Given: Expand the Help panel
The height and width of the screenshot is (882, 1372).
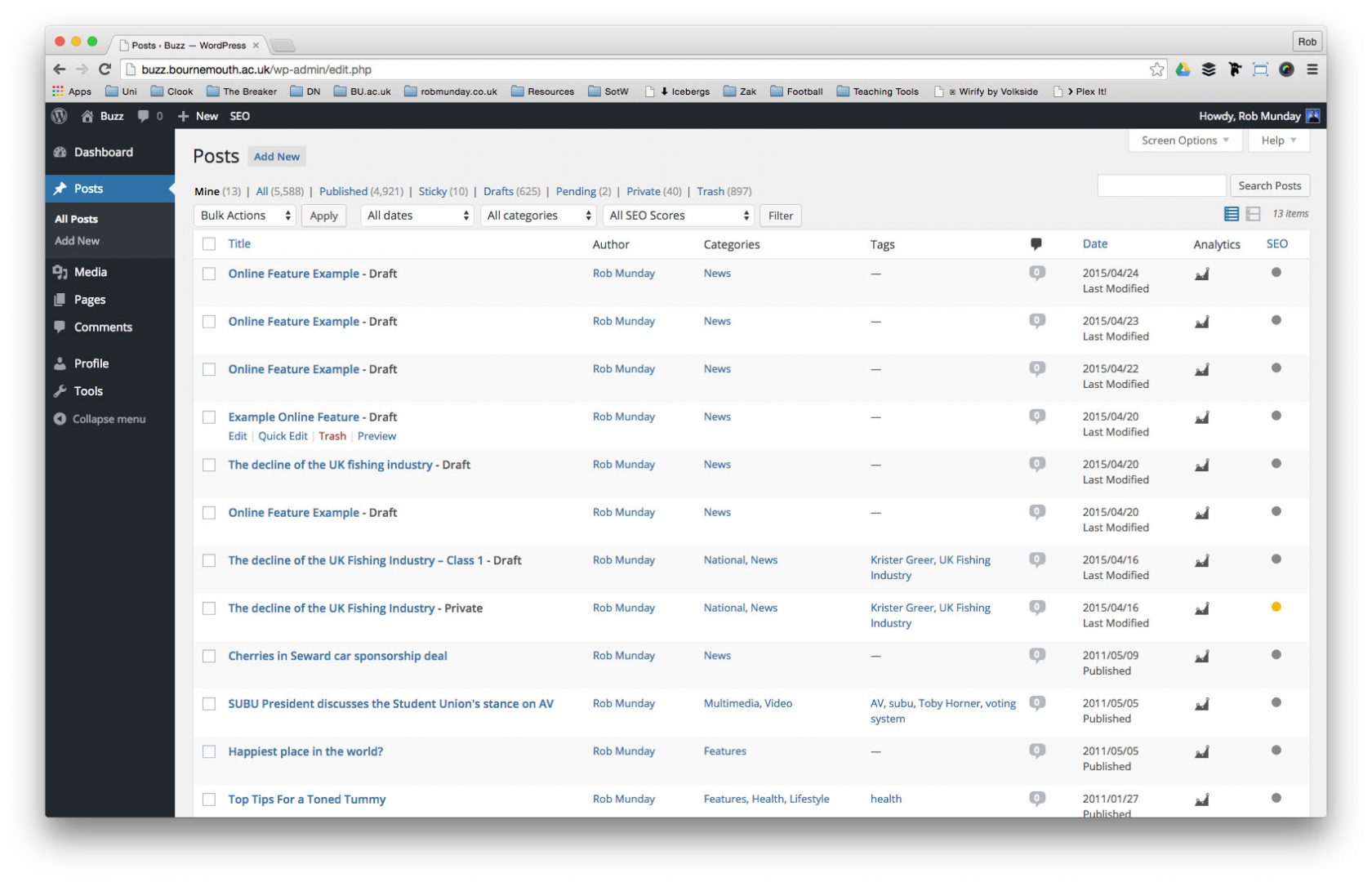Looking at the screenshot, I should [x=1279, y=140].
